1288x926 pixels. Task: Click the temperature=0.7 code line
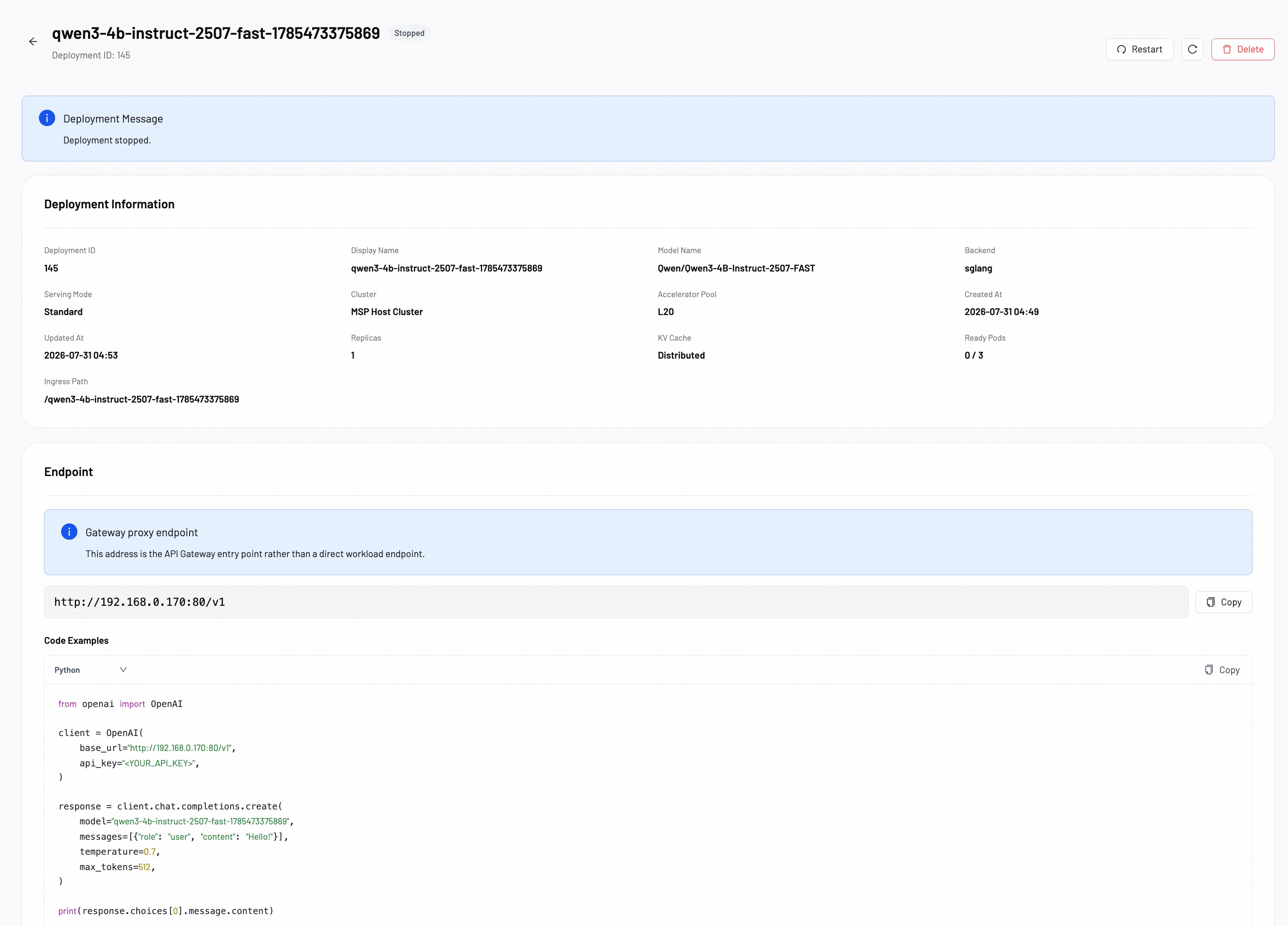(119, 852)
